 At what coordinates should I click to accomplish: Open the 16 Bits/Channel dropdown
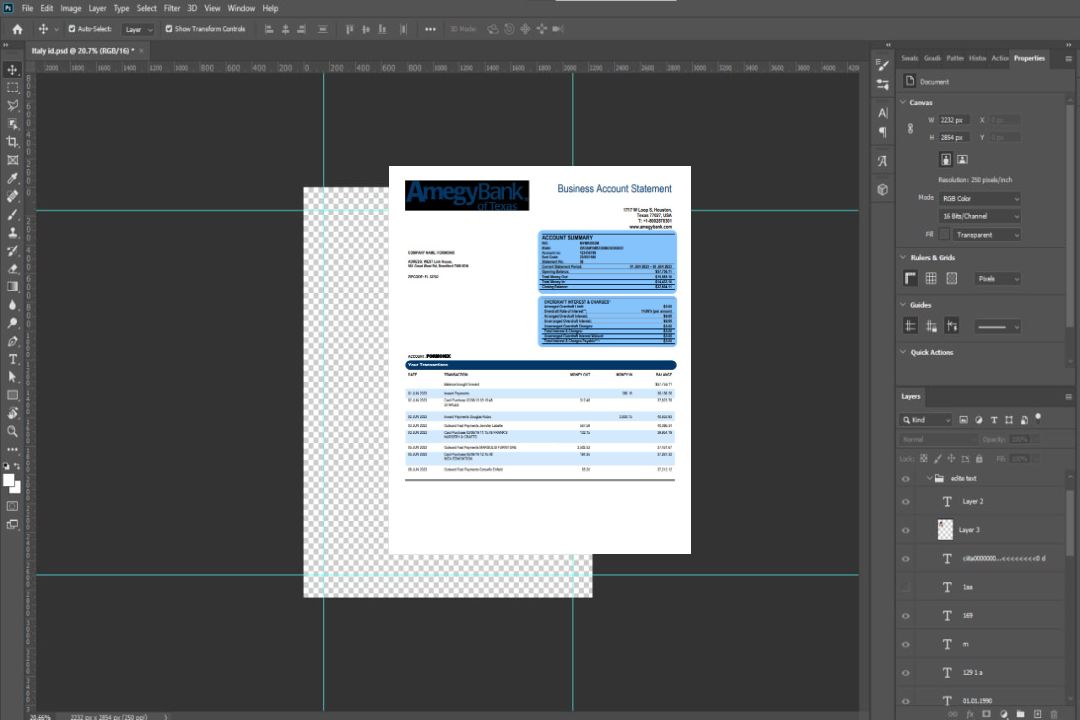click(x=979, y=216)
